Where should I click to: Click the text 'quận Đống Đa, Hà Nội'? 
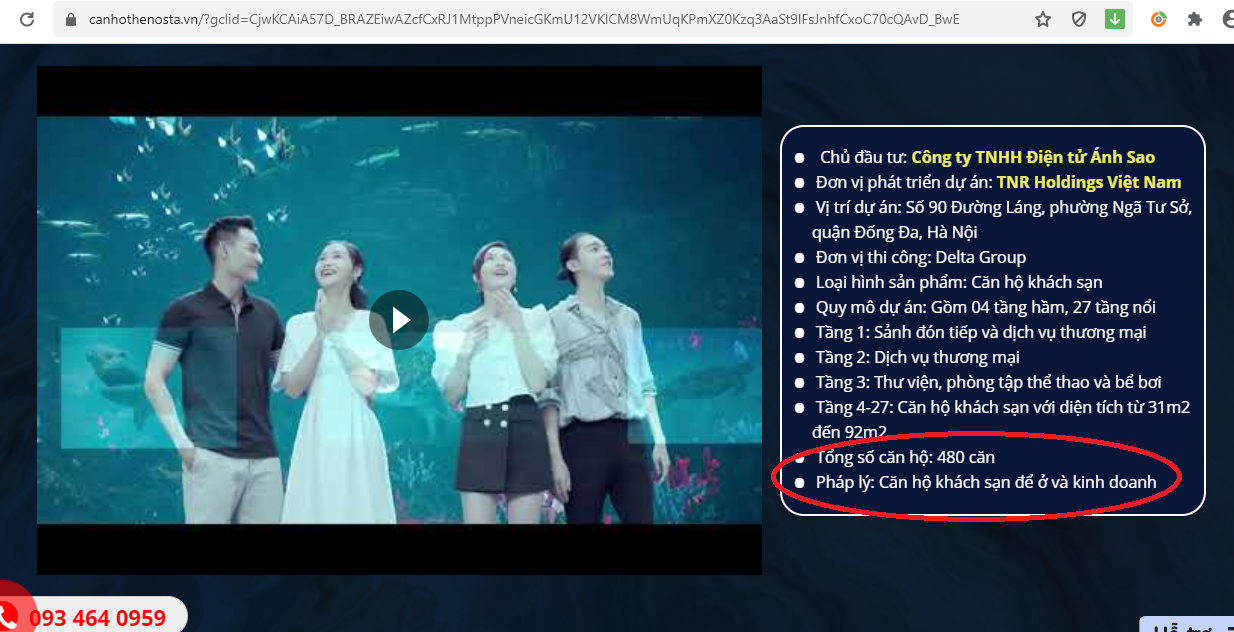[x=895, y=232]
